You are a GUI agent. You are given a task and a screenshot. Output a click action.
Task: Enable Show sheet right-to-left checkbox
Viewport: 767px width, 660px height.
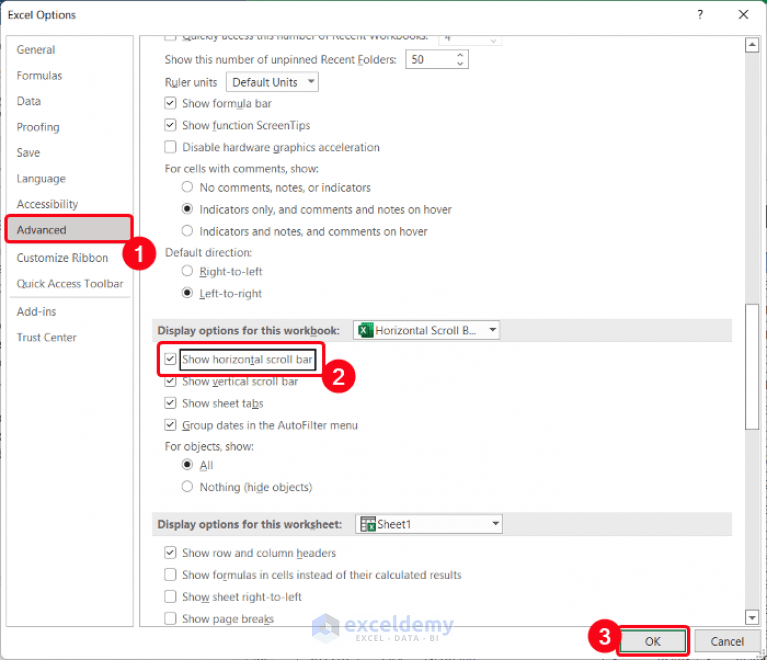click(x=170, y=596)
